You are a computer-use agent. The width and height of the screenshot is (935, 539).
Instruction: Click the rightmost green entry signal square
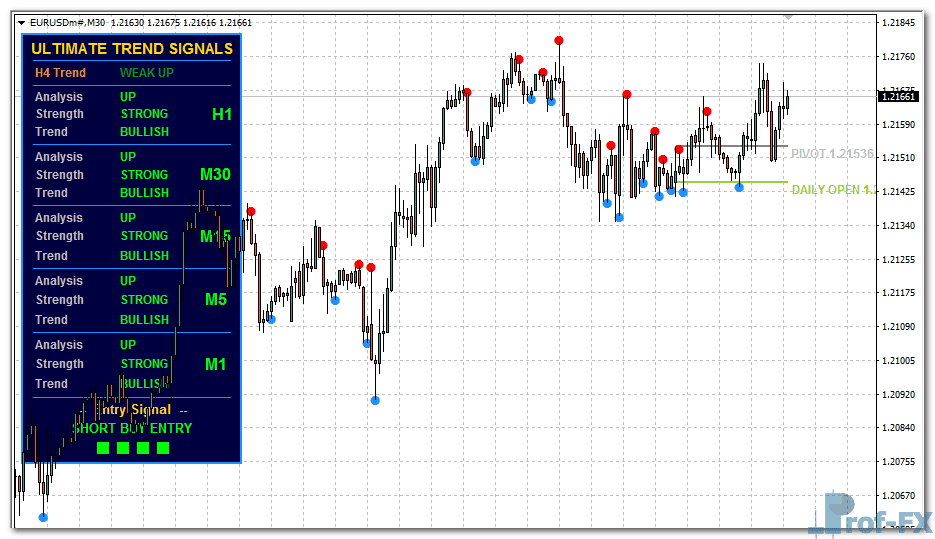click(163, 448)
